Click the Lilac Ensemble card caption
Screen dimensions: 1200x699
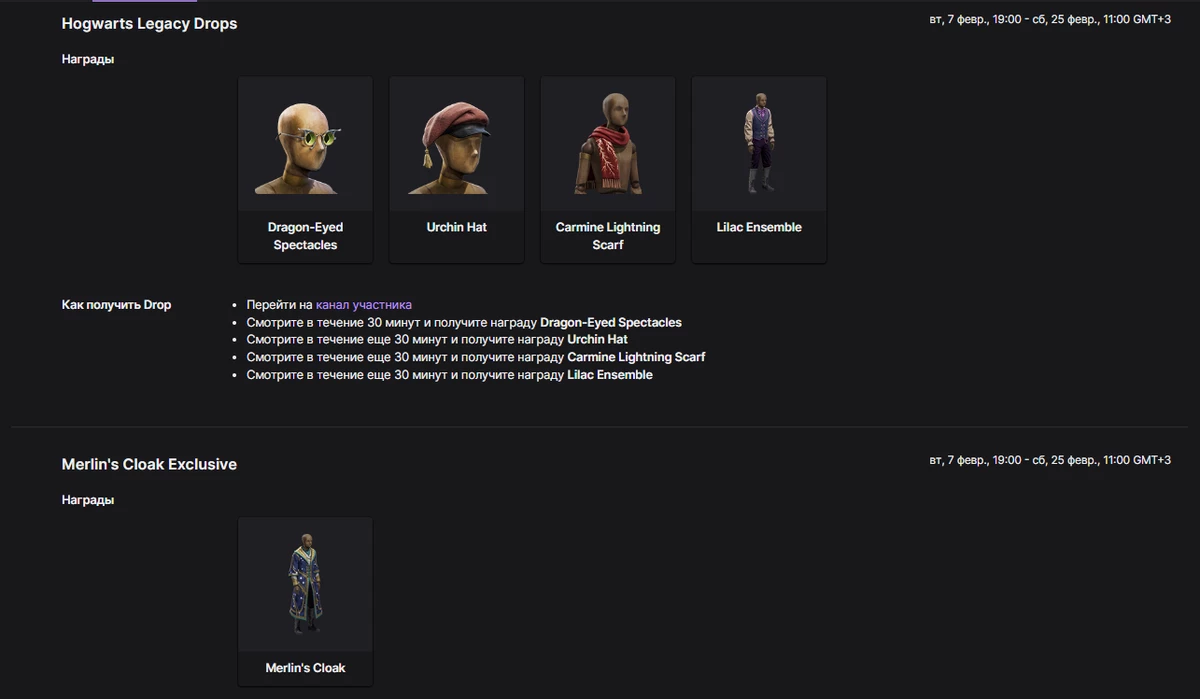point(759,227)
